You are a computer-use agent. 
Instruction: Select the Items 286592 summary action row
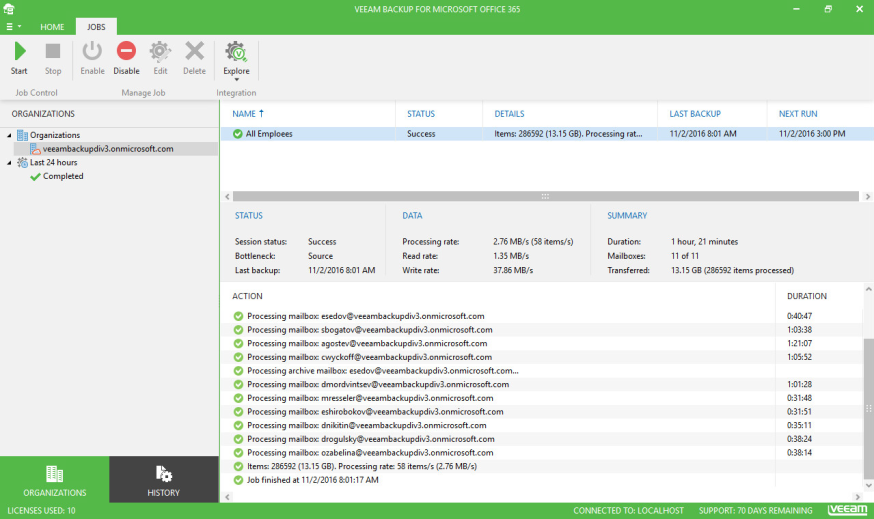541,466
